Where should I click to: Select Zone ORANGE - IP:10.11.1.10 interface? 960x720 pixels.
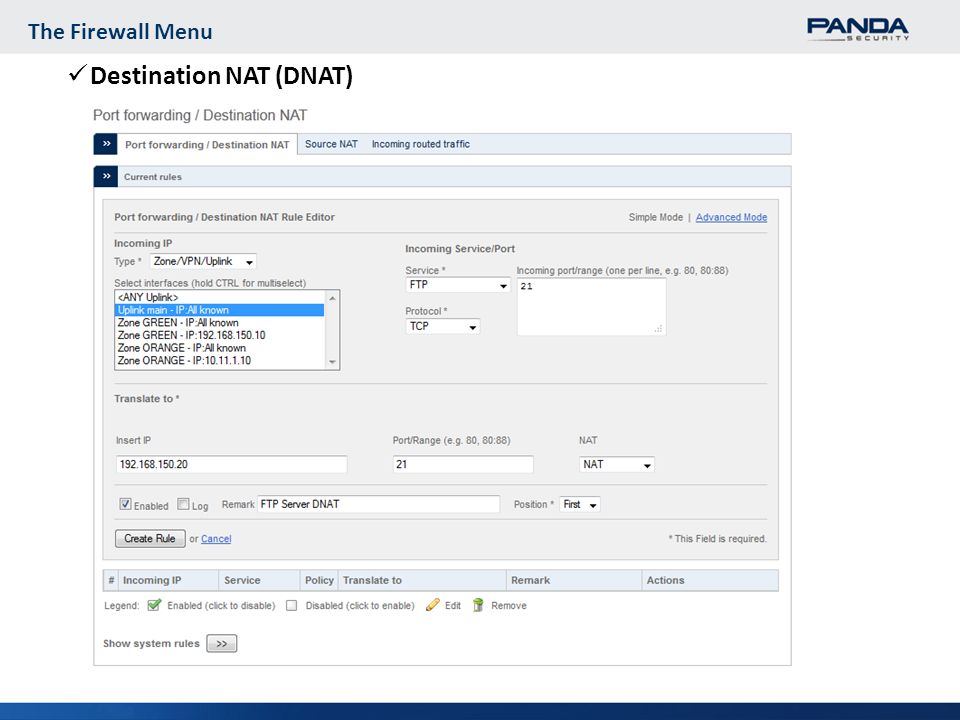220,361
